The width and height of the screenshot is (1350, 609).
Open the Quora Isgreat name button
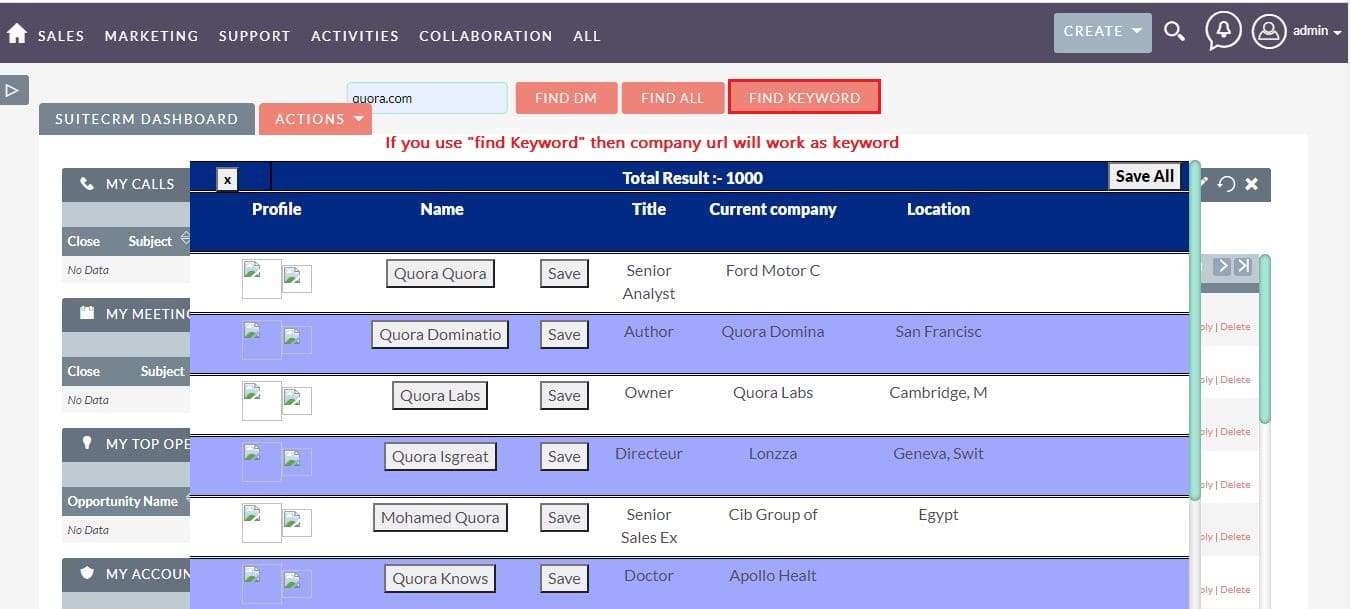[x=440, y=457]
